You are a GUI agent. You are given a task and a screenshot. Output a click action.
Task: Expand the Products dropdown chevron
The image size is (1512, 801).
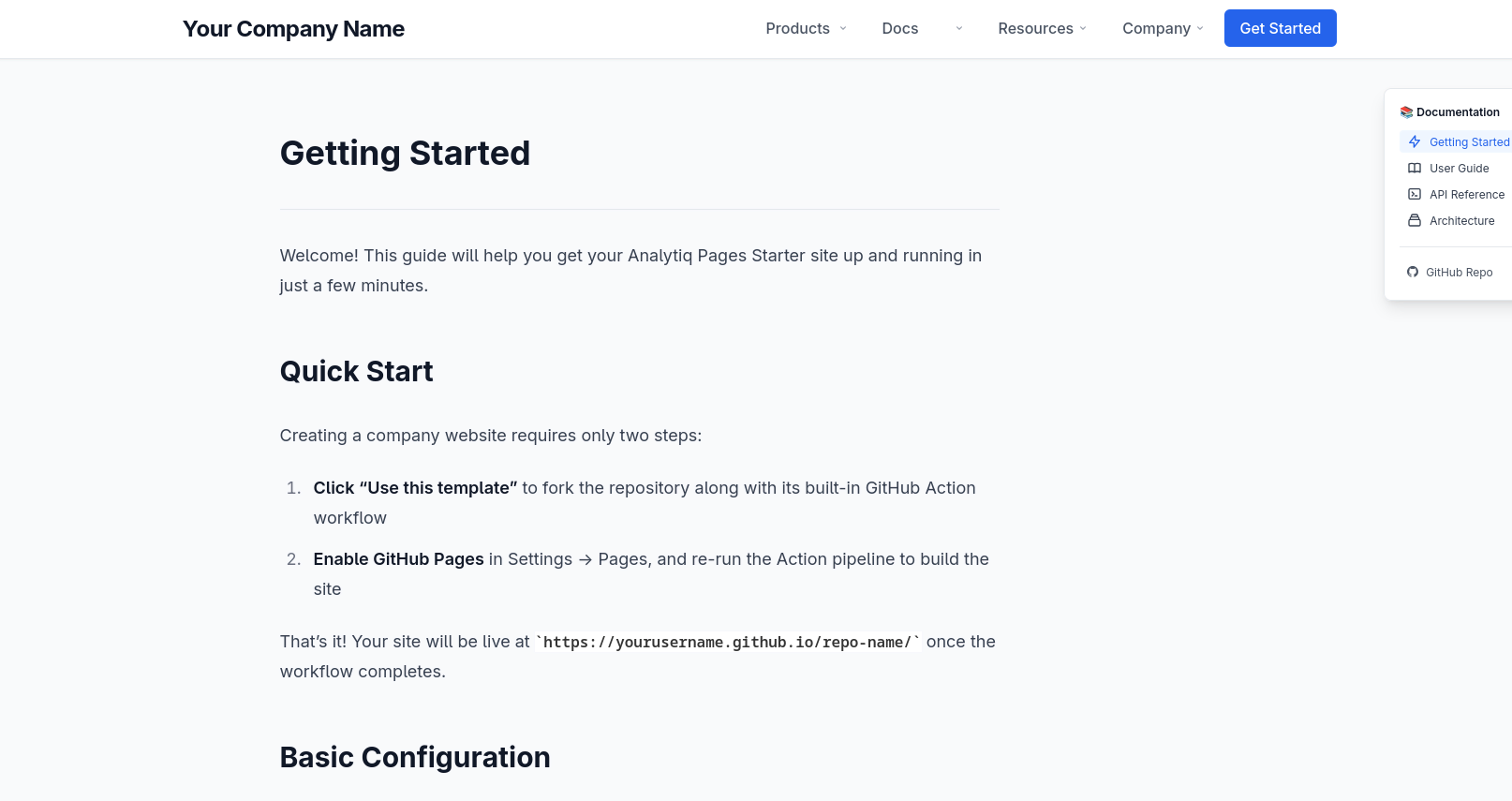point(841,28)
